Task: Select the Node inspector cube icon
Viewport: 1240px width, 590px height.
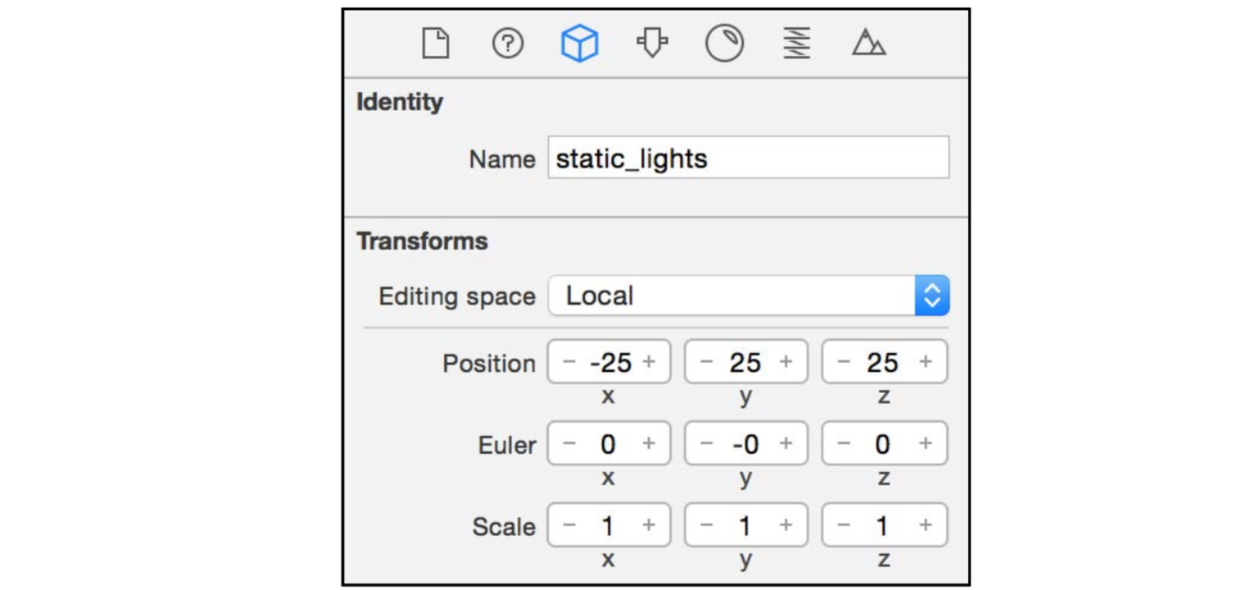Action: coord(580,44)
